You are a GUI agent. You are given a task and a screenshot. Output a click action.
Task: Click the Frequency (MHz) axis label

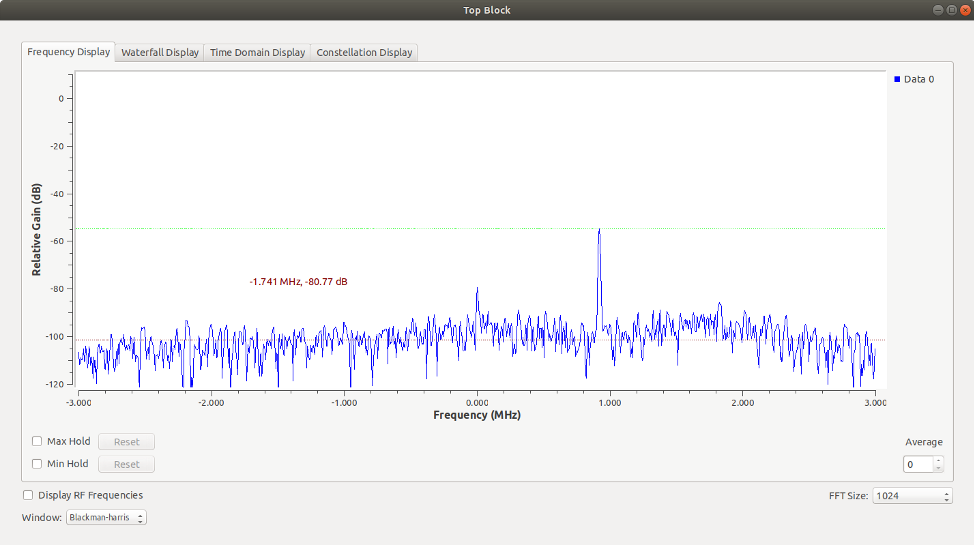(477, 415)
